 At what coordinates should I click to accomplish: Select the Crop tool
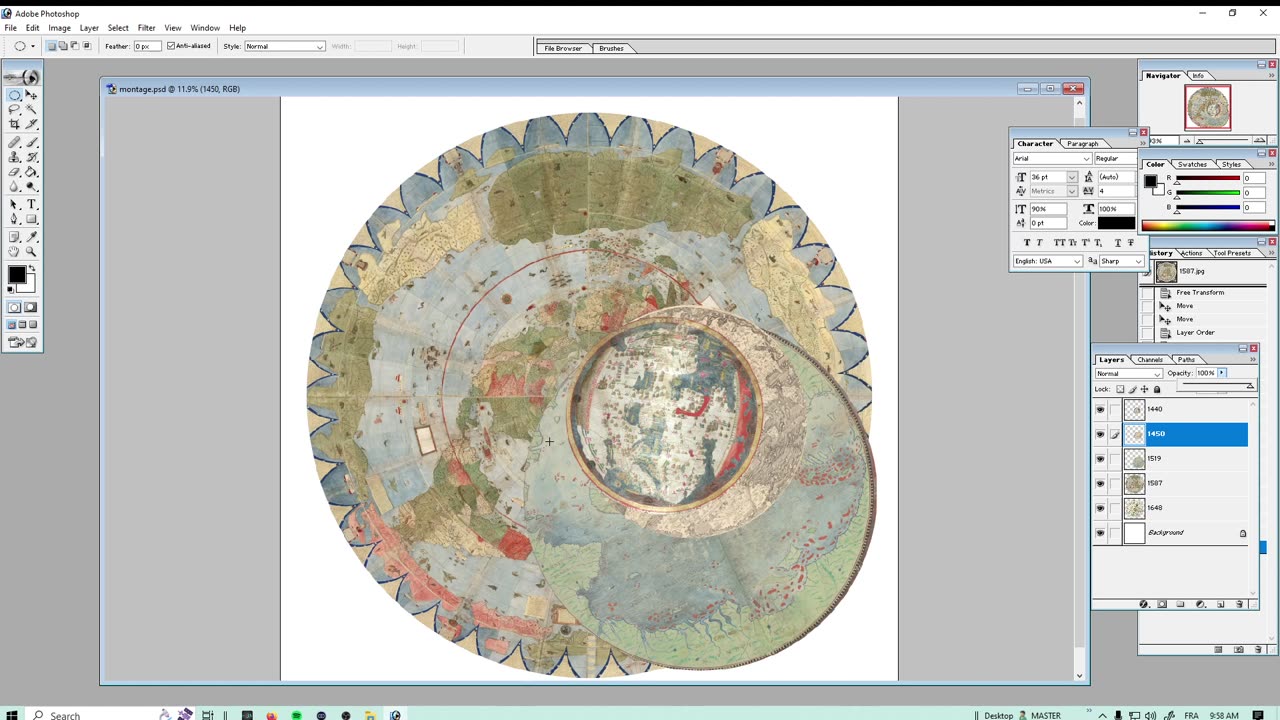15,124
